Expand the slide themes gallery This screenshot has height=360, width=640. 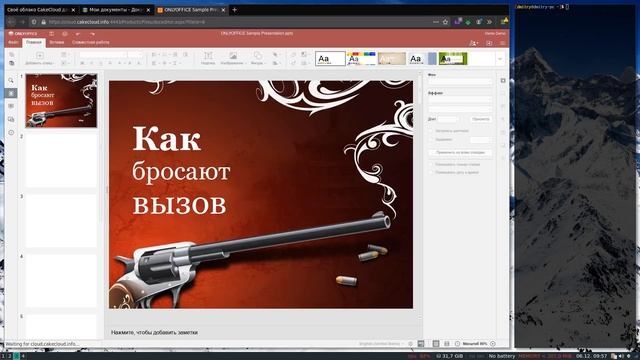[500, 59]
